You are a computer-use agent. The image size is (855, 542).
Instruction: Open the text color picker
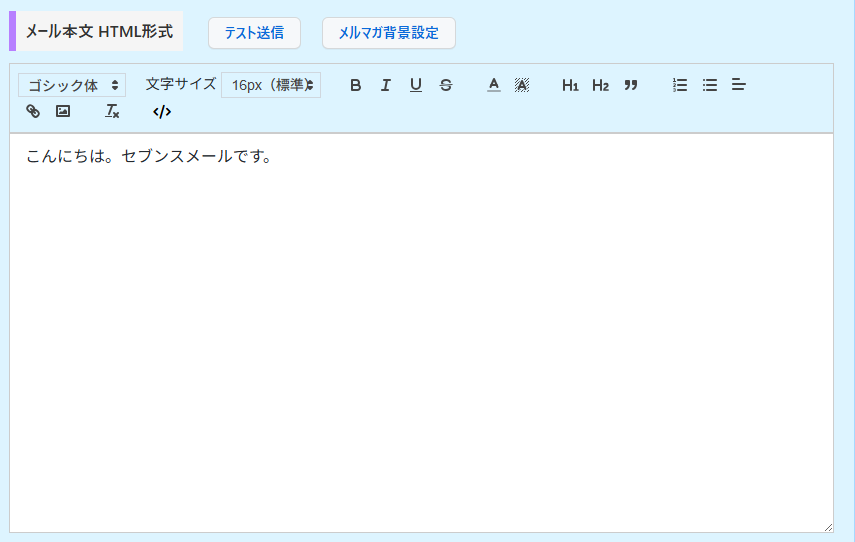click(493, 85)
